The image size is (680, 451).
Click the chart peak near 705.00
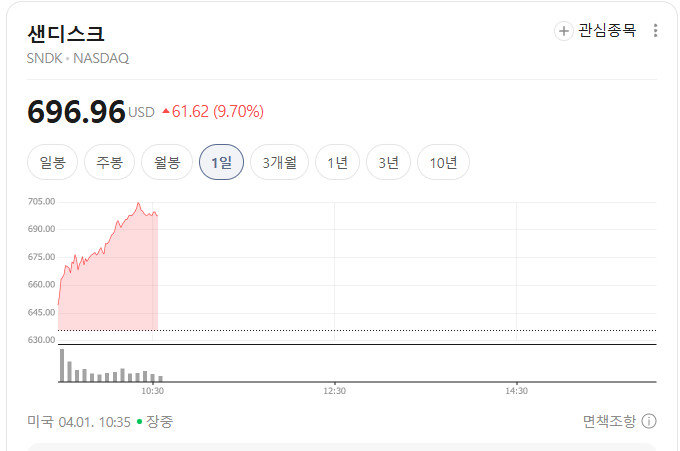pos(138,203)
